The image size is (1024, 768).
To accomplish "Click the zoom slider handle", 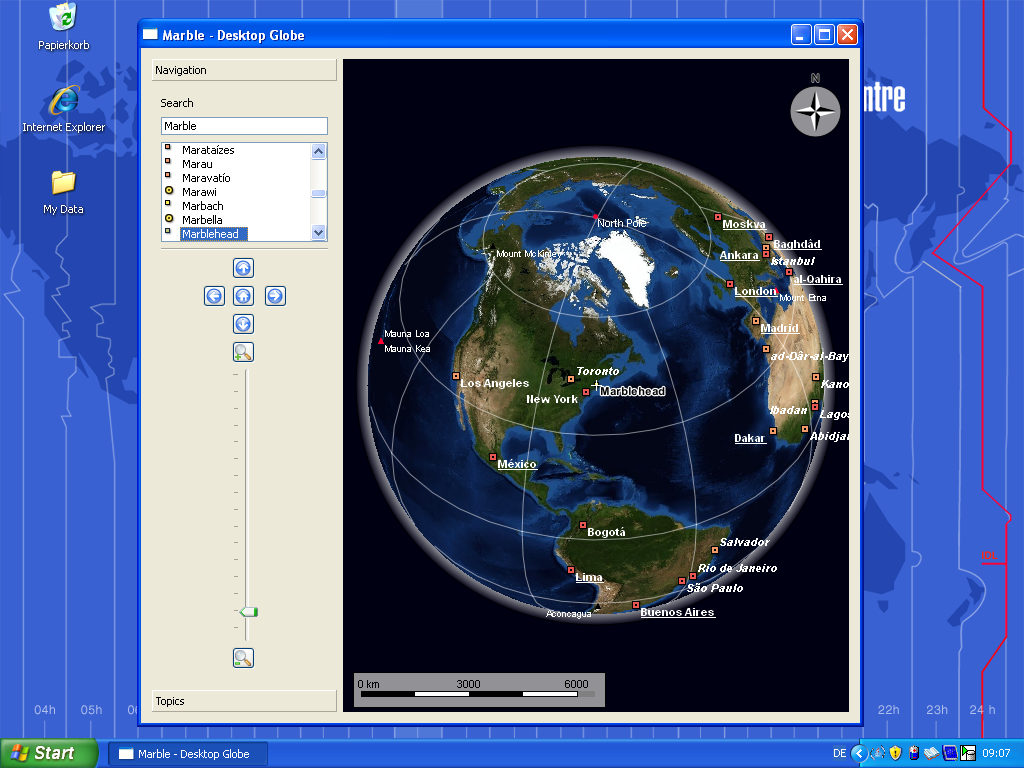I will (x=248, y=611).
